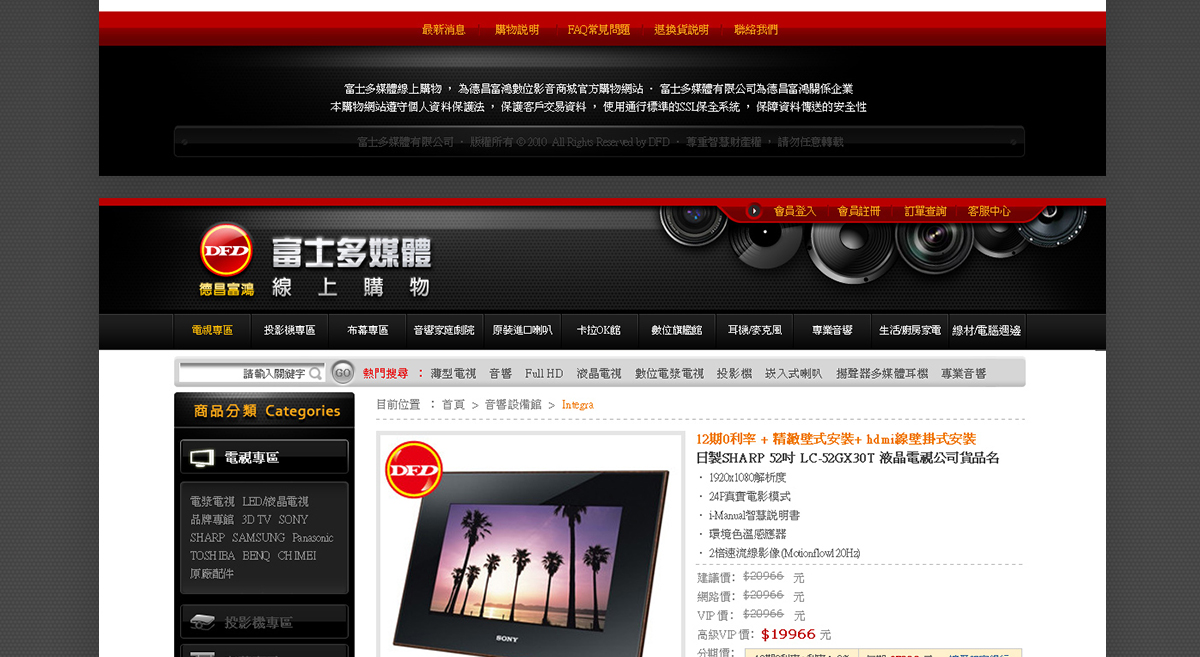Click the 會員登入 link
1200x657 pixels.
[x=795, y=211]
